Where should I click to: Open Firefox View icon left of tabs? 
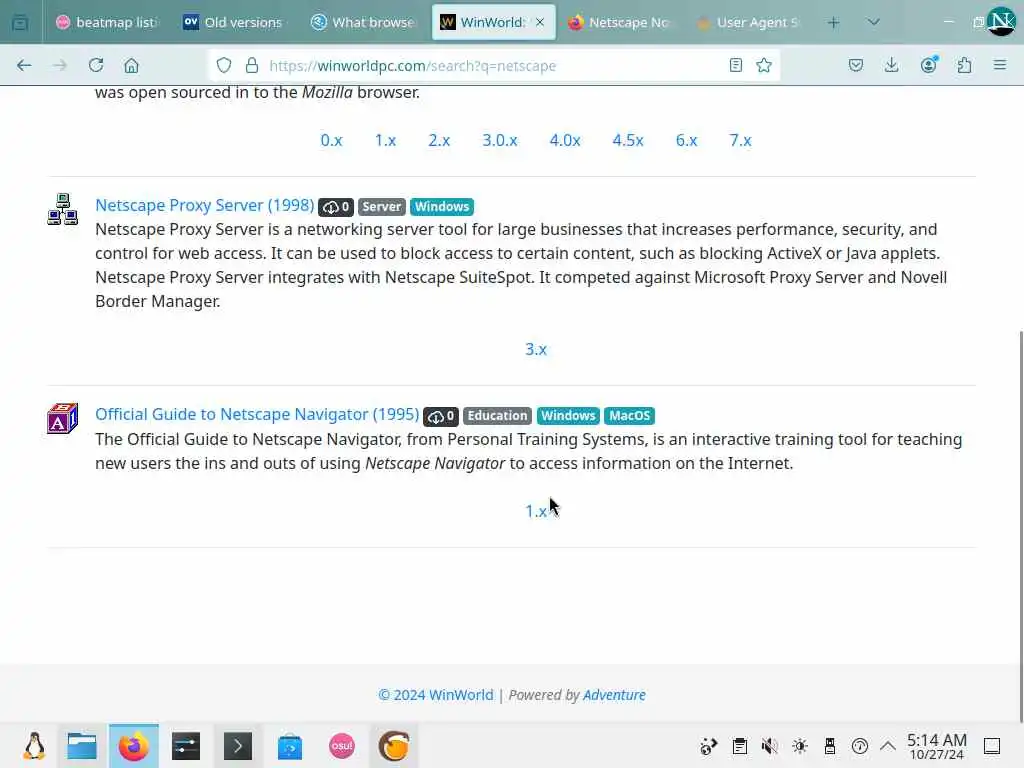point(20,22)
